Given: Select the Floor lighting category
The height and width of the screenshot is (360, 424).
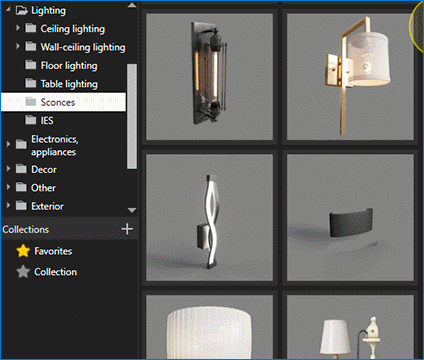Looking at the screenshot, I should [69, 66].
